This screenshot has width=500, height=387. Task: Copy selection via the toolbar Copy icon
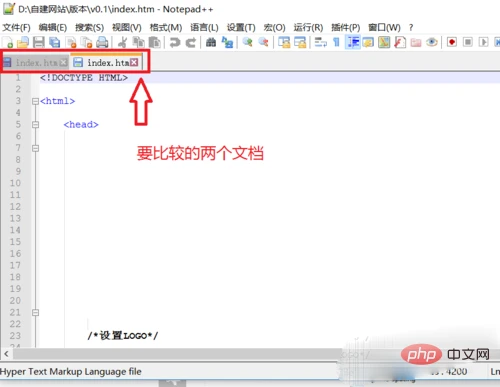click(x=138, y=42)
